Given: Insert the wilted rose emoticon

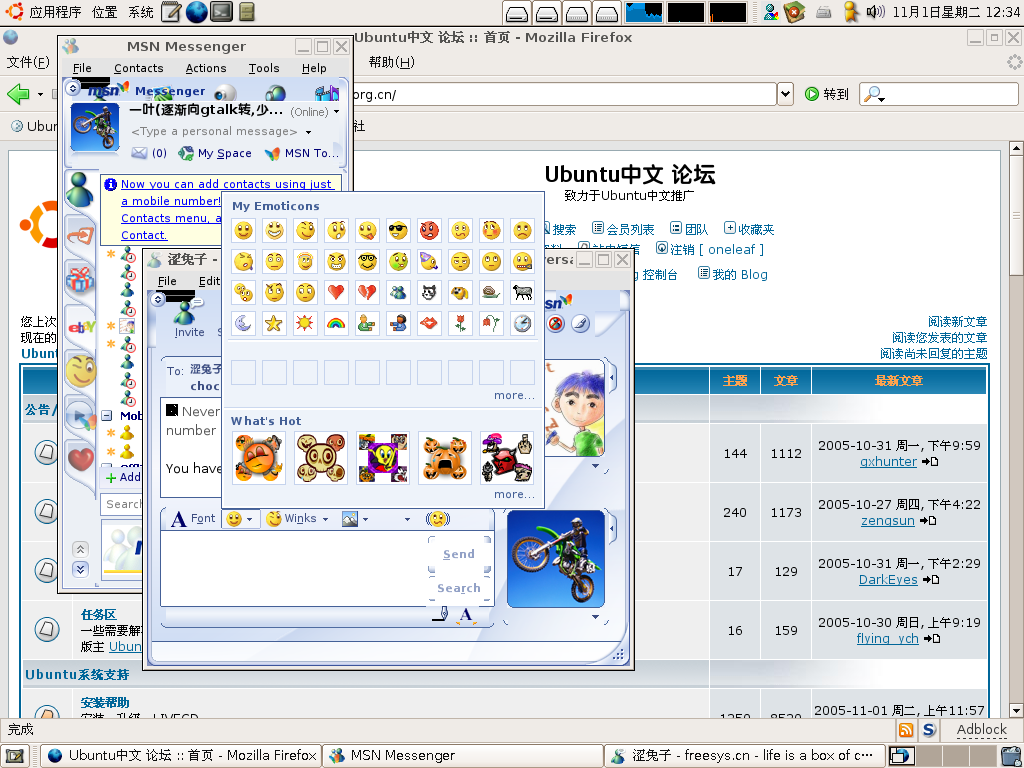Looking at the screenshot, I should [491, 323].
